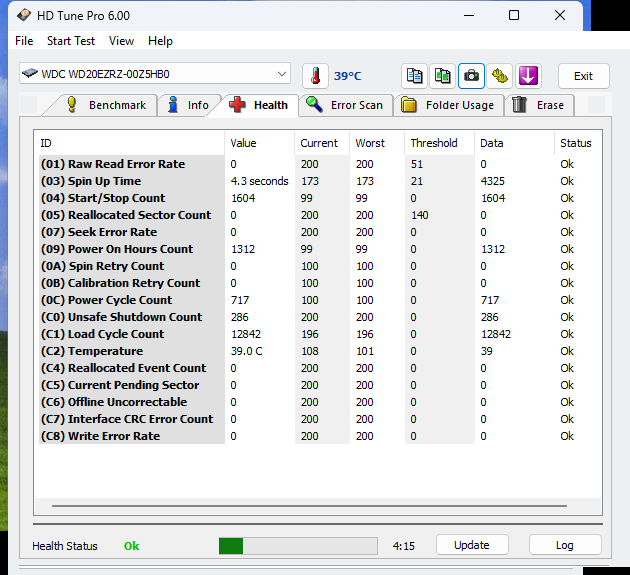This screenshot has width=630, height=575.
Task: Switch to the Error Scan tab
Action: click(345, 105)
